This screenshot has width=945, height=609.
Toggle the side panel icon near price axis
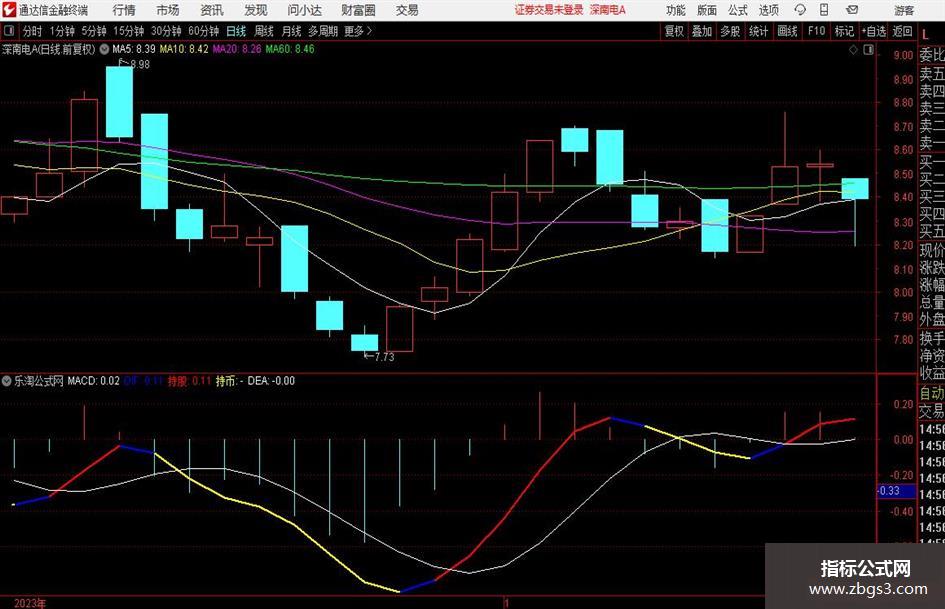pyautogui.click(x=868, y=50)
